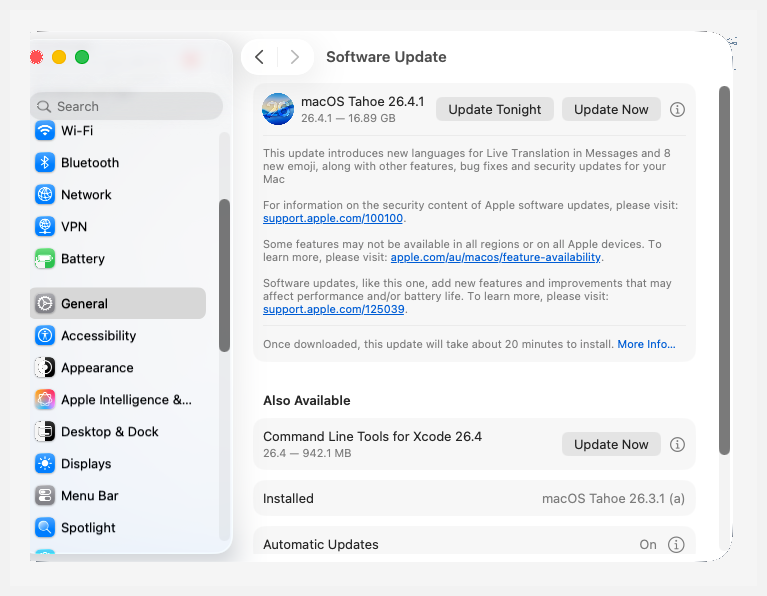Image resolution: width=767 pixels, height=596 pixels.
Task: Select the Battery label in the sidebar
Action: click(x=83, y=259)
